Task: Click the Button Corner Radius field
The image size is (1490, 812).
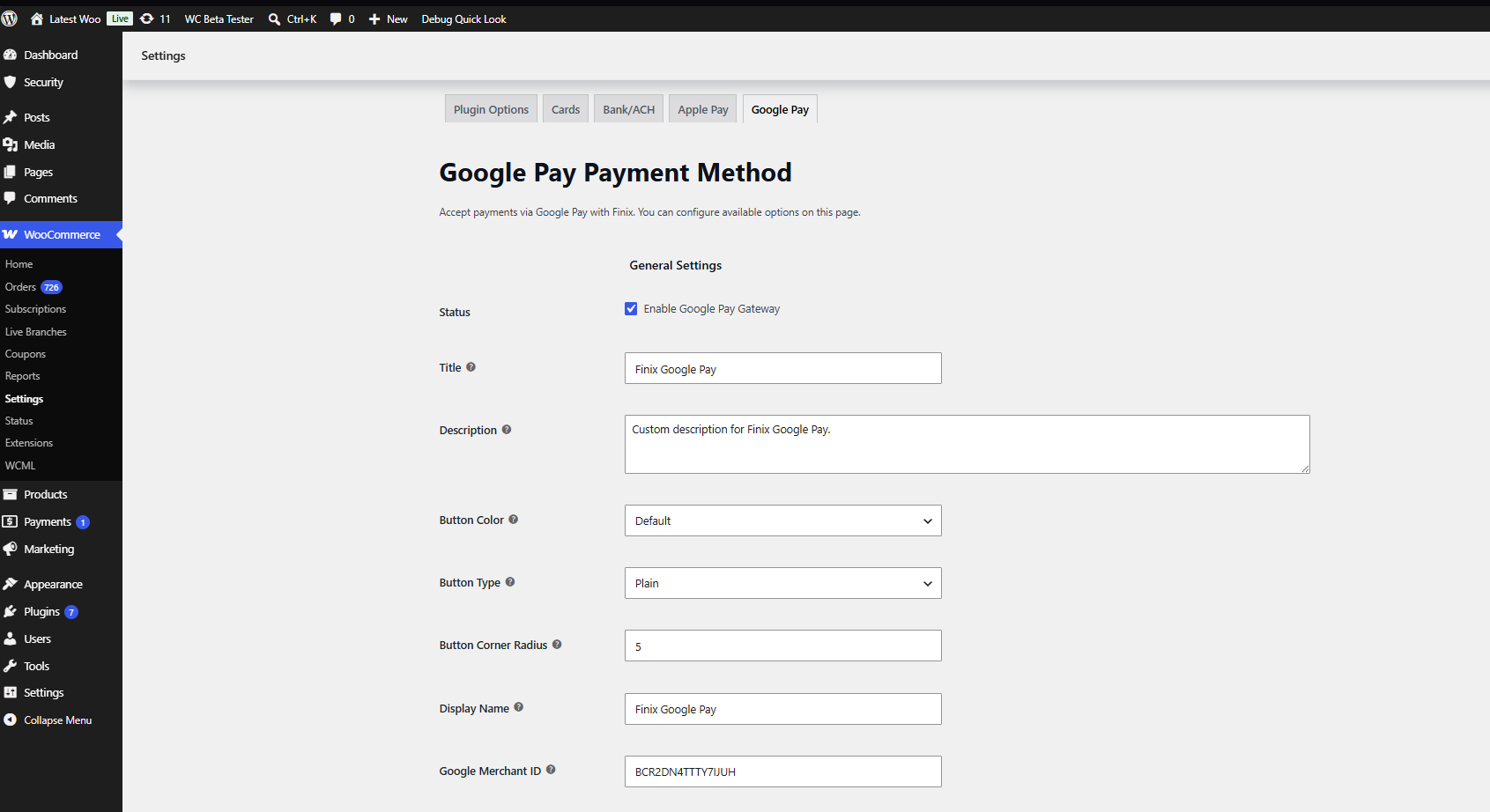Action: [x=782, y=646]
